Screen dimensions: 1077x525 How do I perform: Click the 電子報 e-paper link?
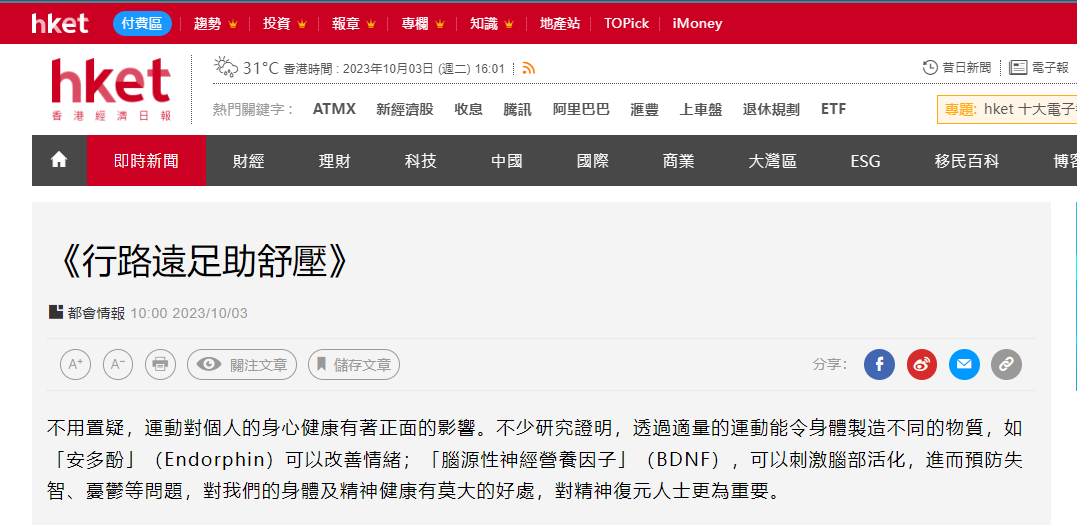point(1041,67)
